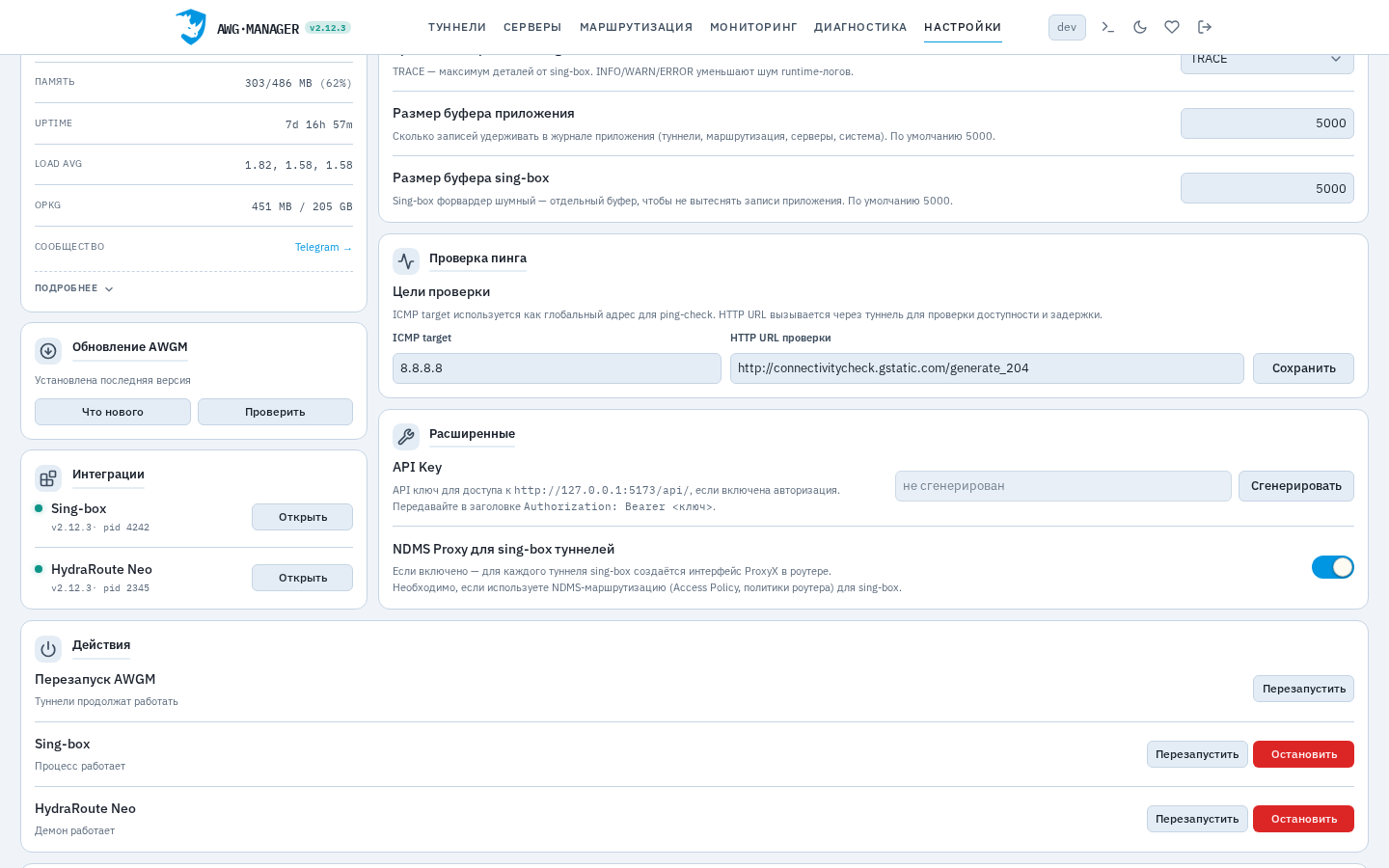Image resolution: width=1389 pixels, height=868 pixels.
Task: Switch theme with the moon icon
Action: (1140, 27)
